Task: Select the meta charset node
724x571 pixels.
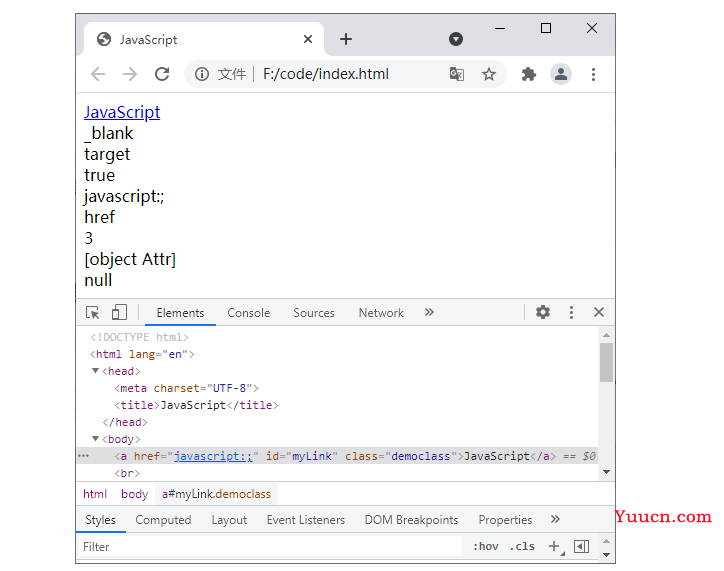Action: pos(186,388)
